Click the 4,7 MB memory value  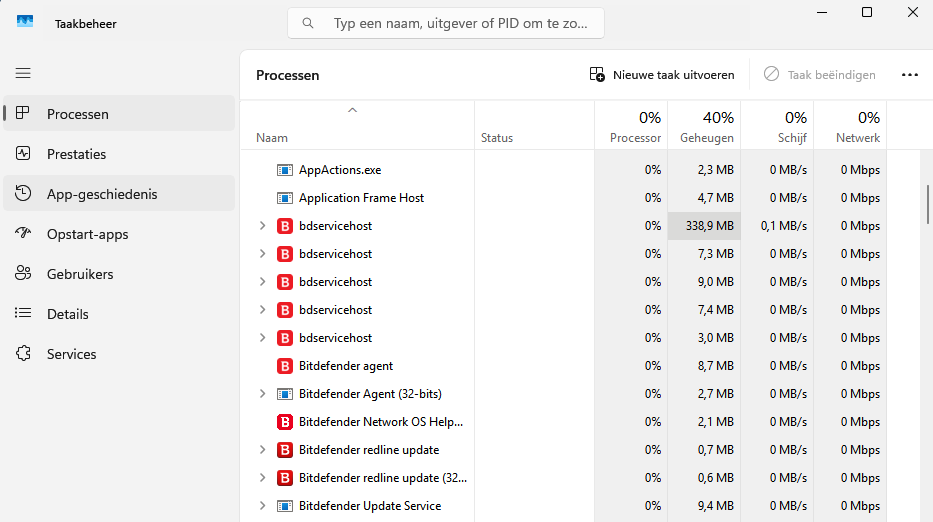(716, 198)
